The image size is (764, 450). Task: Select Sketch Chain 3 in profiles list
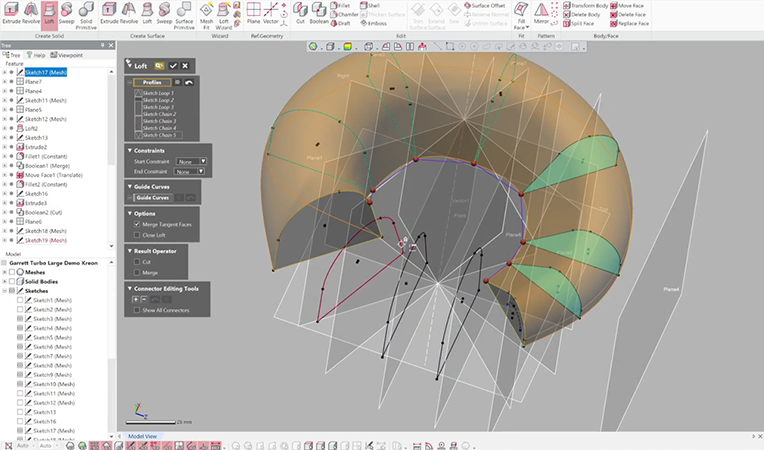point(160,121)
